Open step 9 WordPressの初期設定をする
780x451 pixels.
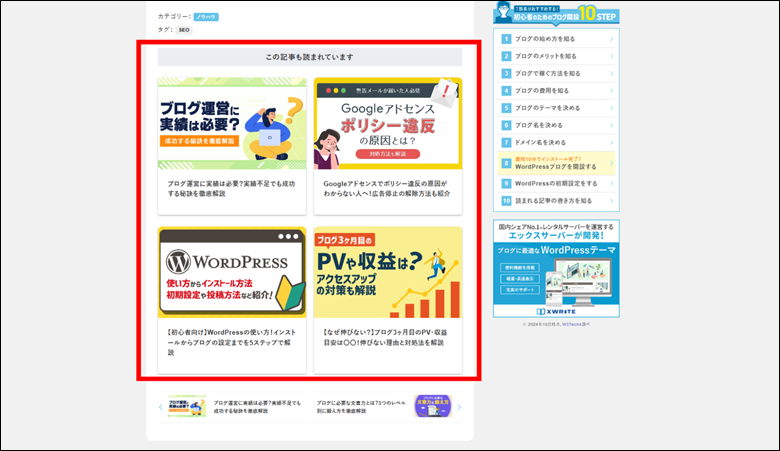tap(556, 183)
